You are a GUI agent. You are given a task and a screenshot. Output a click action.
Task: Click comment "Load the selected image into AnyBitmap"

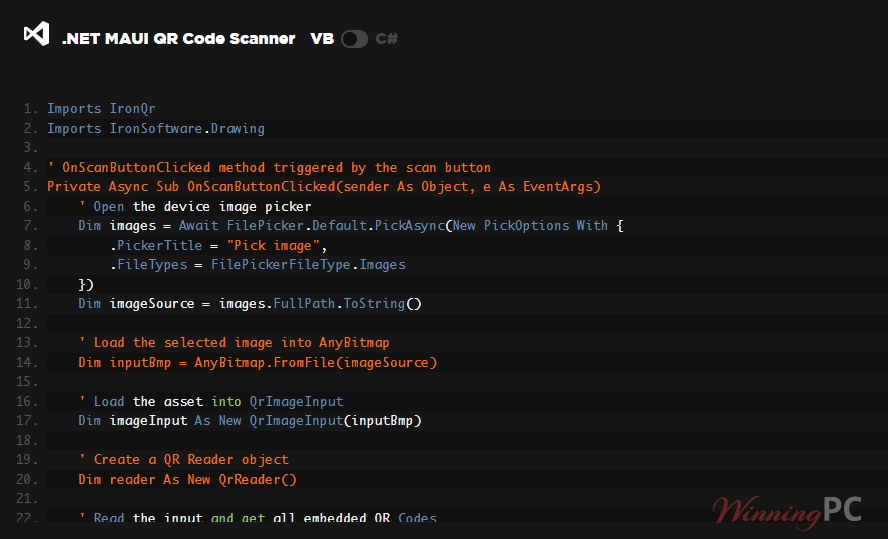[234, 343]
